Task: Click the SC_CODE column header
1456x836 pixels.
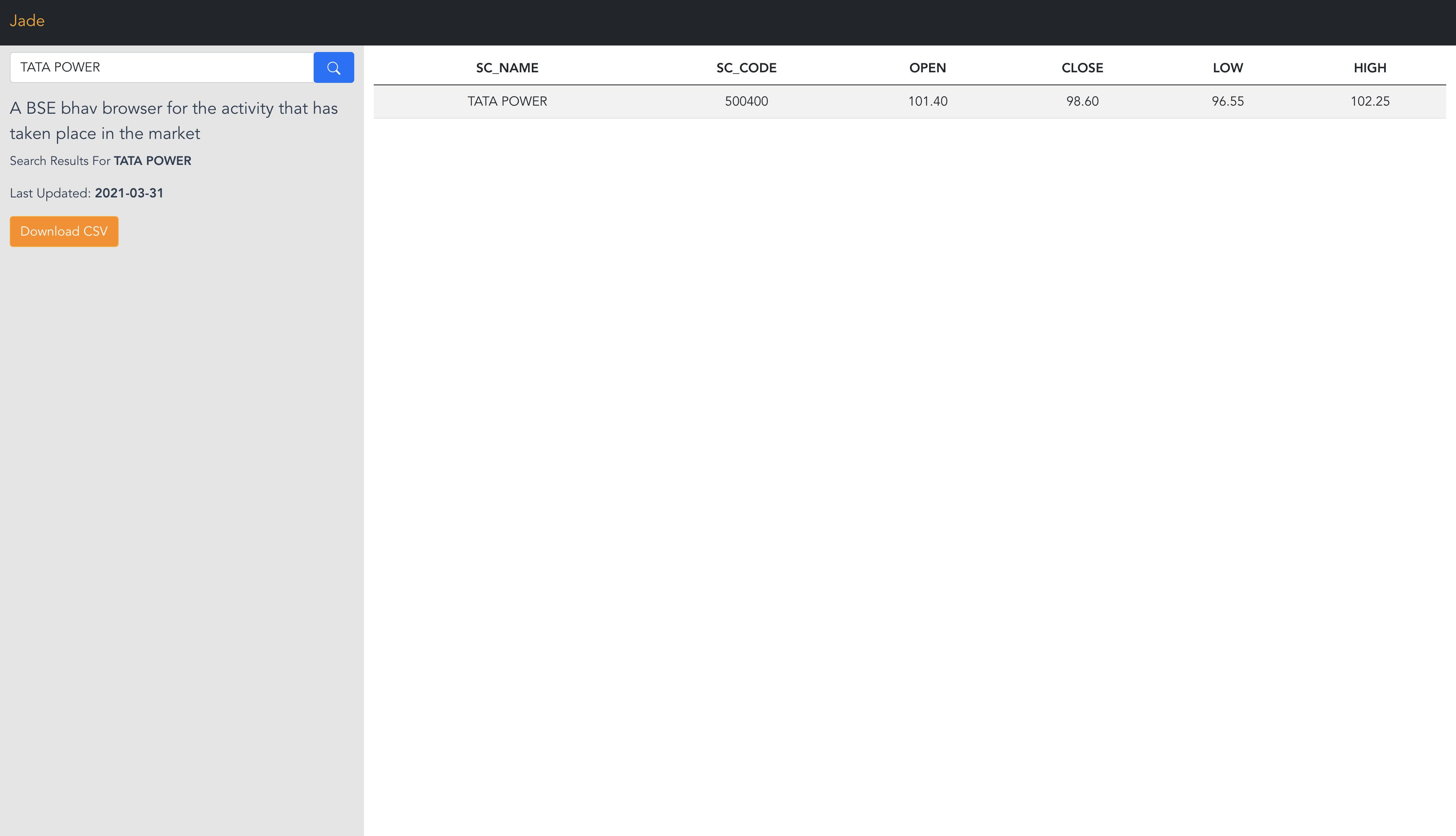Action: point(746,68)
